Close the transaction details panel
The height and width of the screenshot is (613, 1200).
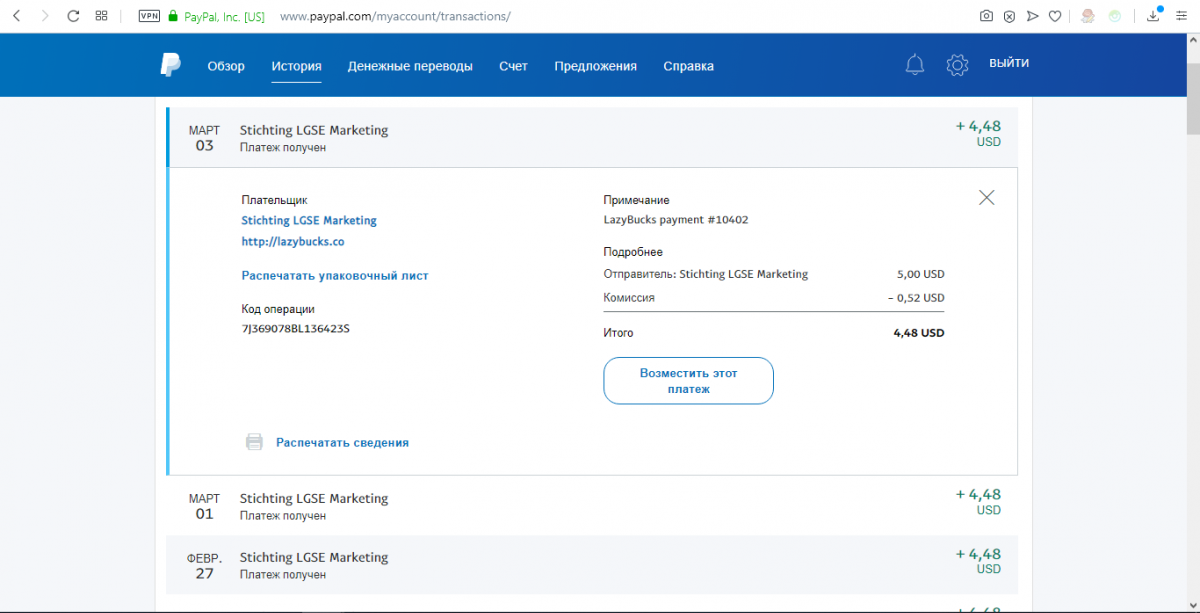(987, 197)
